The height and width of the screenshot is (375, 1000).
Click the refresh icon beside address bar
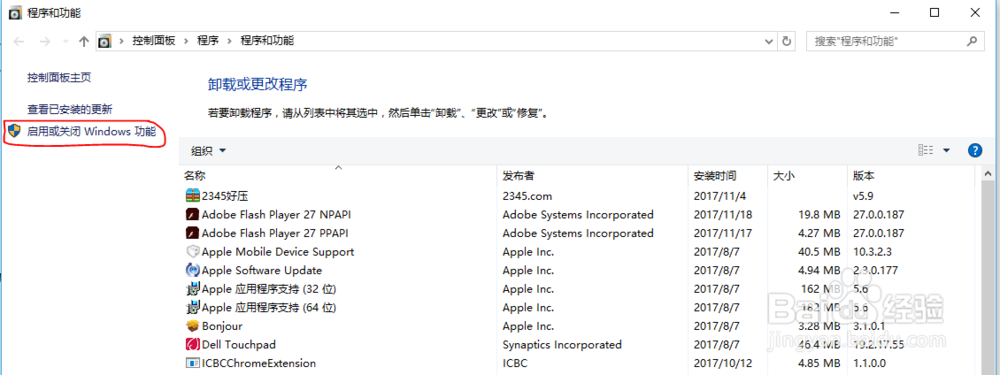(x=787, y=41)
